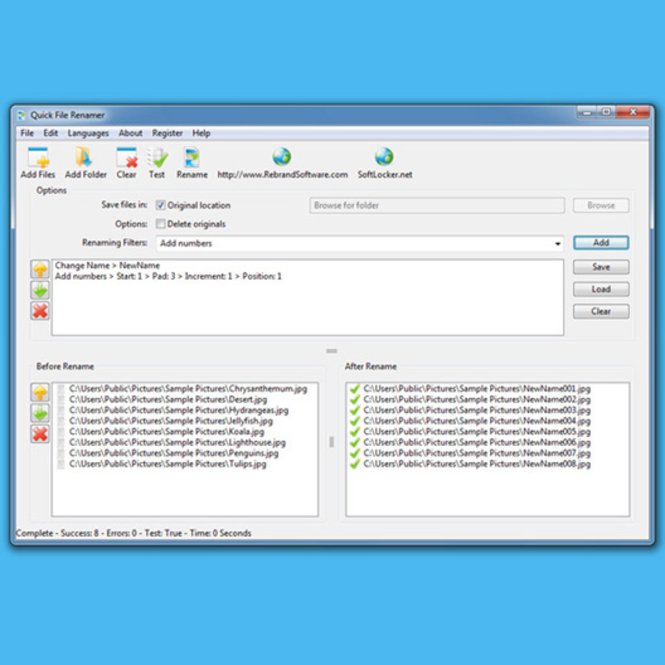Move selected filter up with yellow arrow
Viewport: 665px width, 665px height.
pos(40,269)
